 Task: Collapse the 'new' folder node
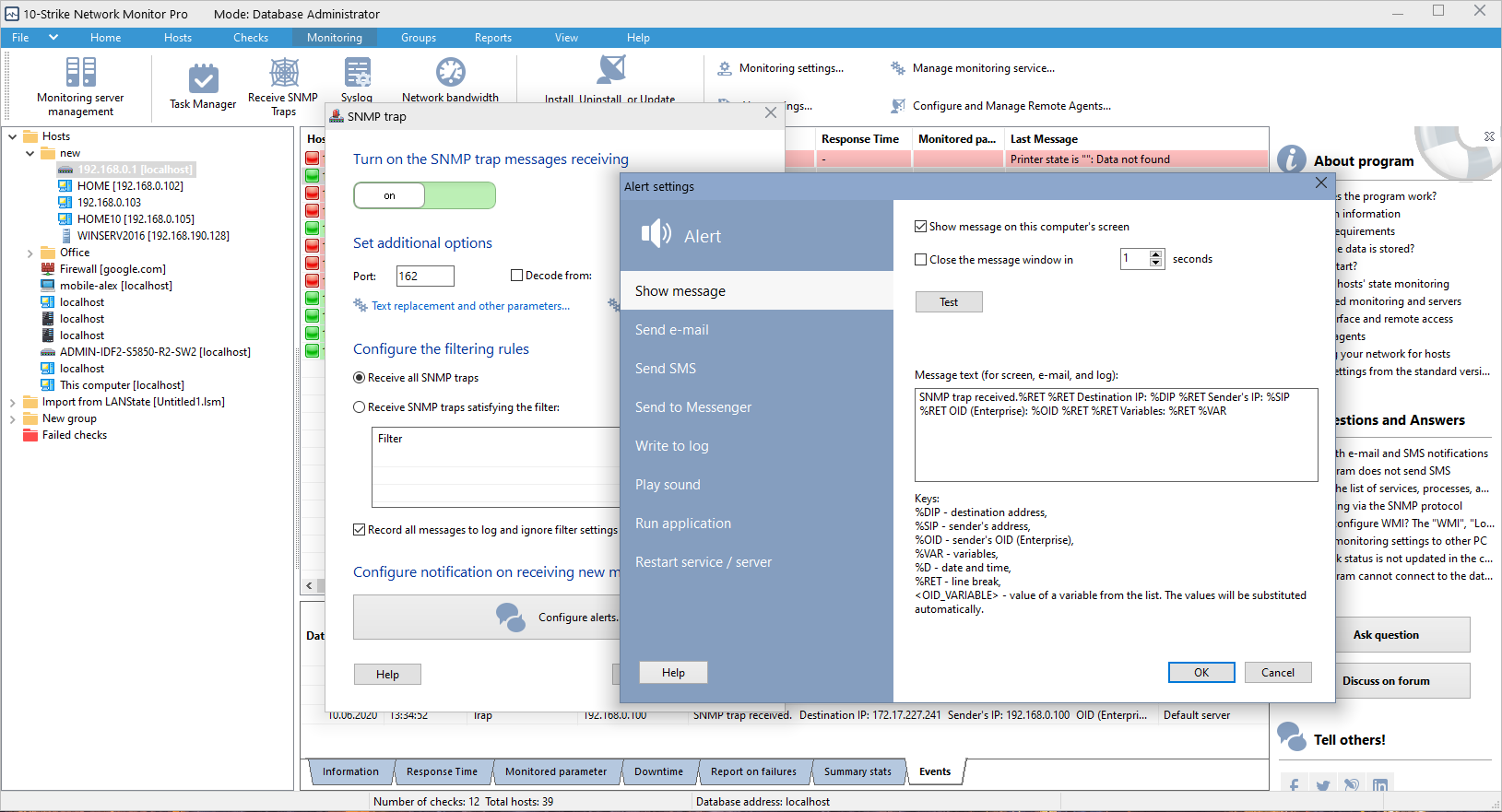click(x=30, y=153)
